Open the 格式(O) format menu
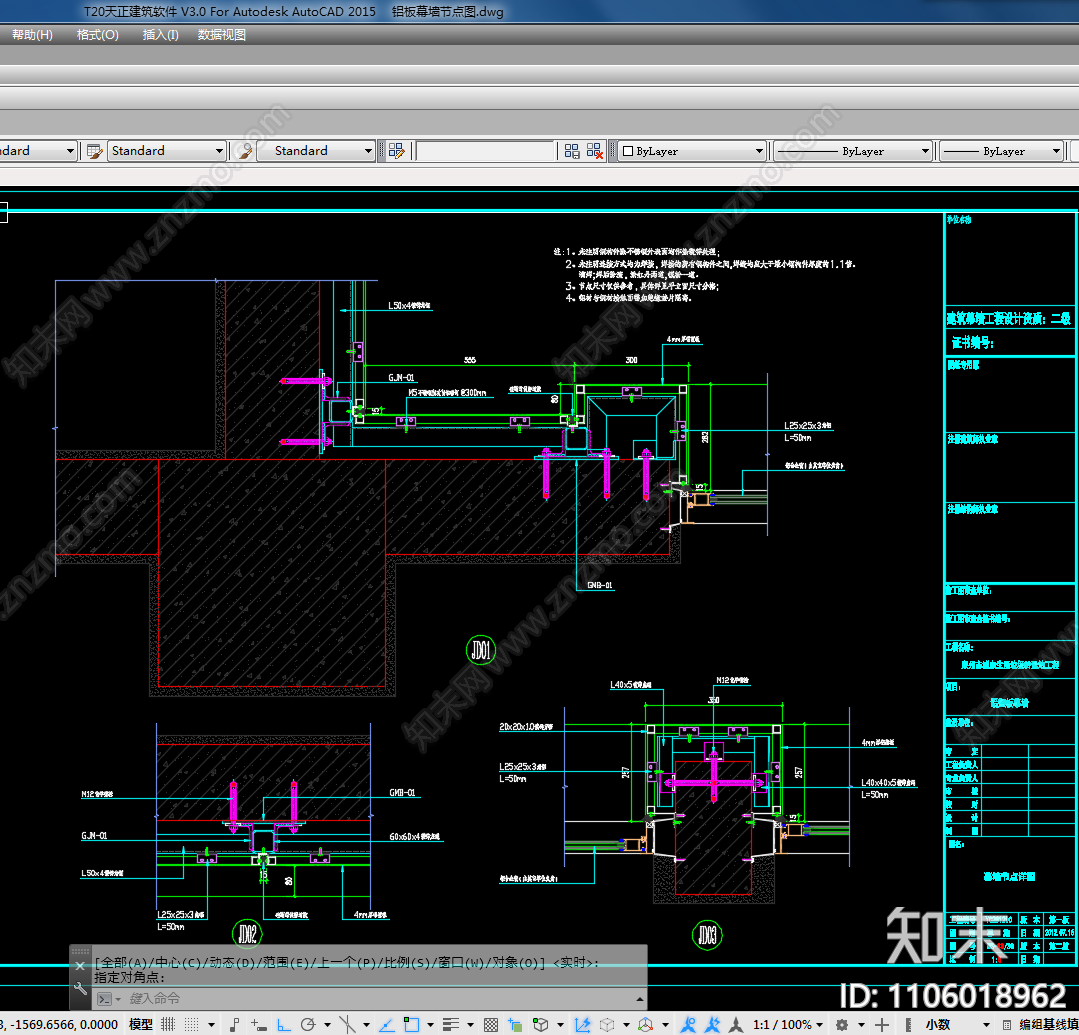1079x1035 pixels. click(x=98, y=34)
